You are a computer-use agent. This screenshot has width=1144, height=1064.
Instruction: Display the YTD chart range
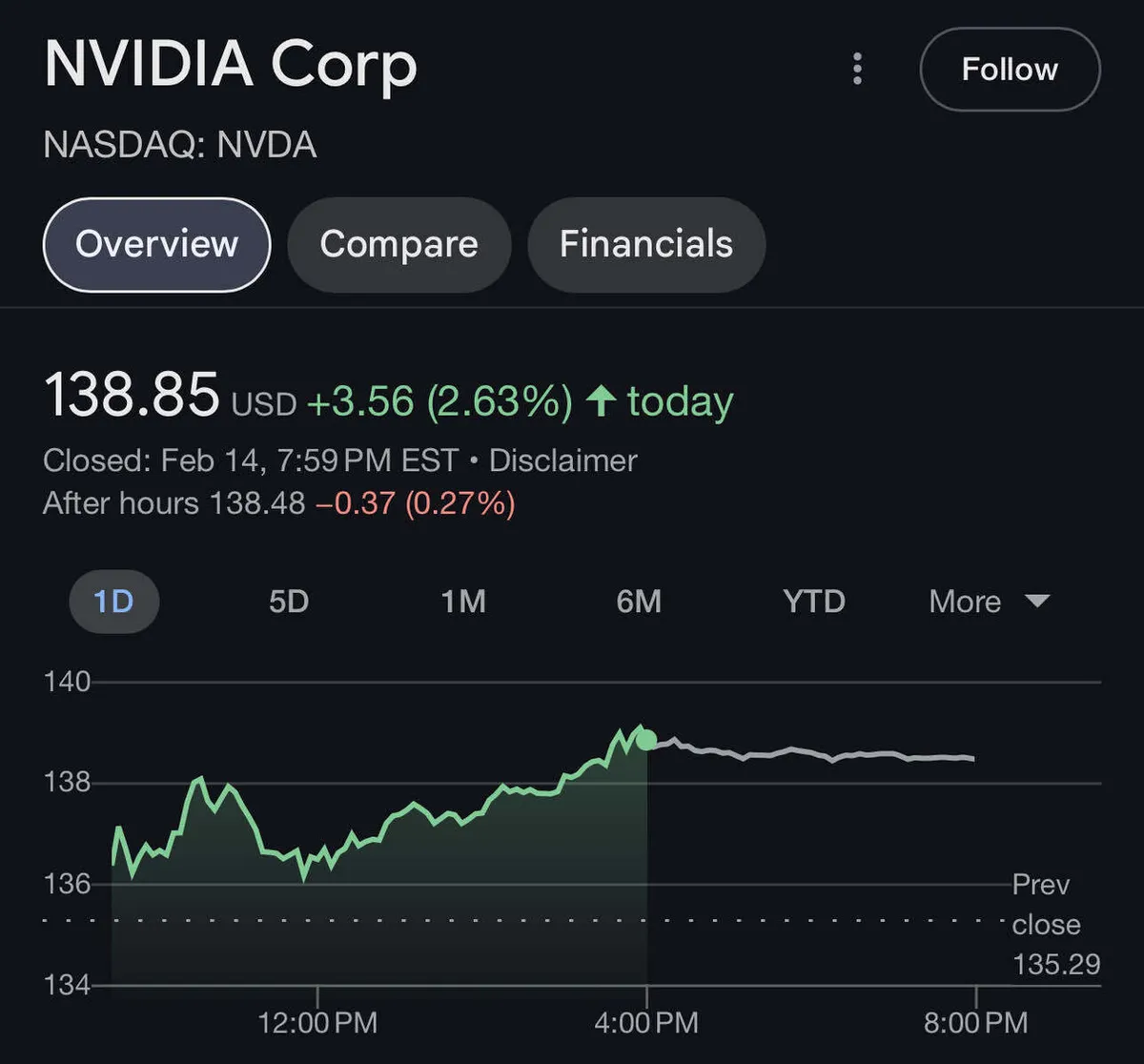[813, 602]
